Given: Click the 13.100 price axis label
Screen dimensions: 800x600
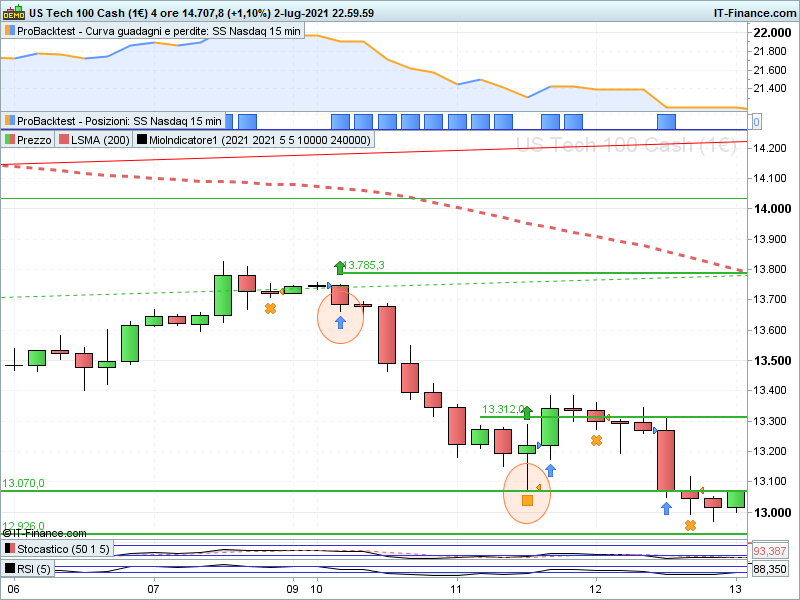Looking at the screenshot, I should coord(770,481).
